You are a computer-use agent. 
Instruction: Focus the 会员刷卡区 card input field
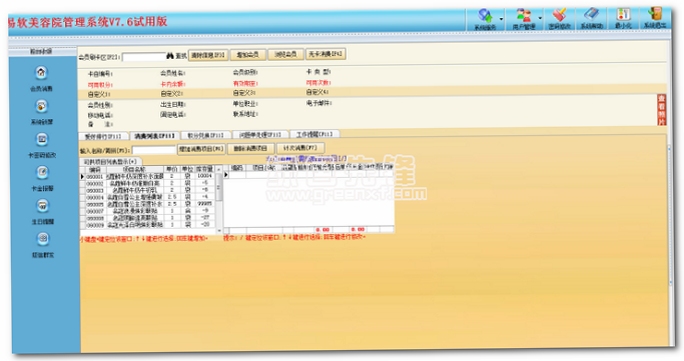(x=144, y=57)
